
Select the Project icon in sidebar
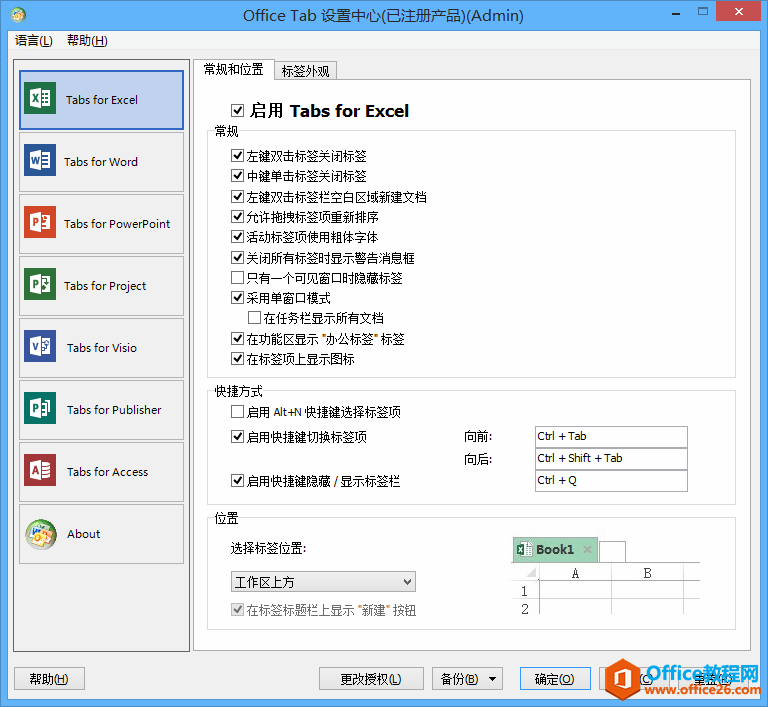pos(40,284)
